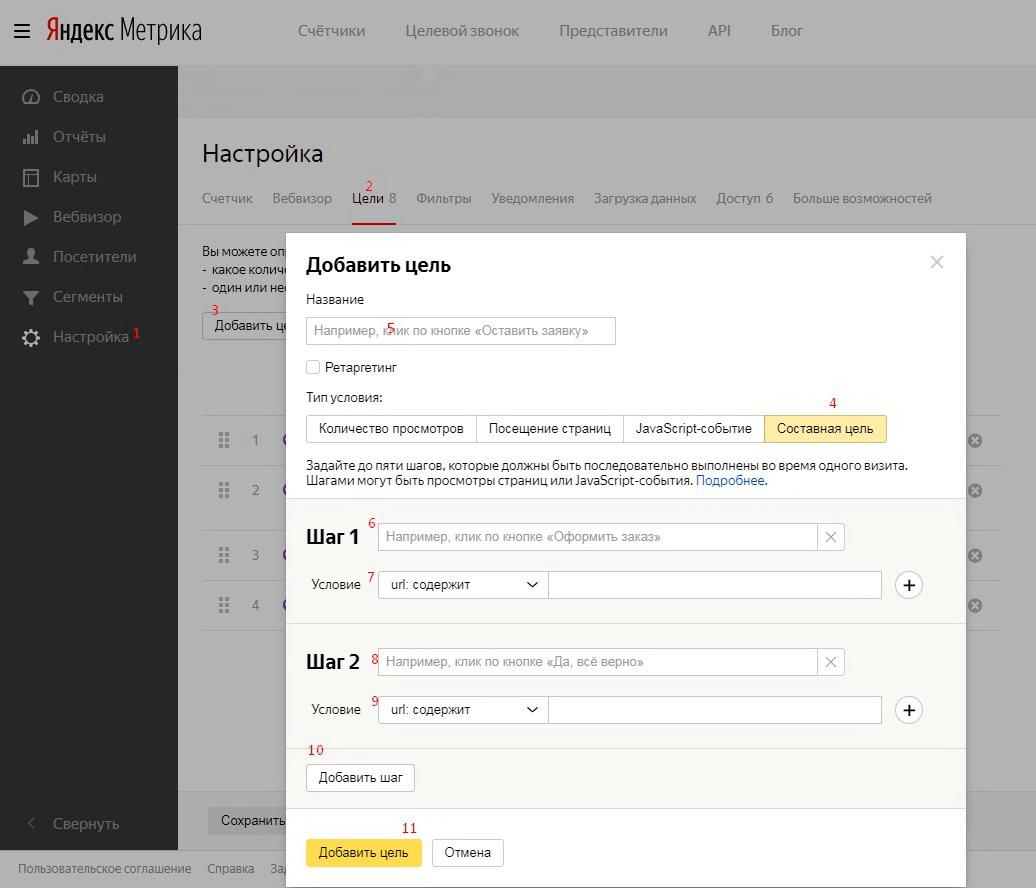The height and width of the screenshot is (888, 1036).
Task: Click the plus icon in Шаг 1 condition
Action: click(908, 585)
